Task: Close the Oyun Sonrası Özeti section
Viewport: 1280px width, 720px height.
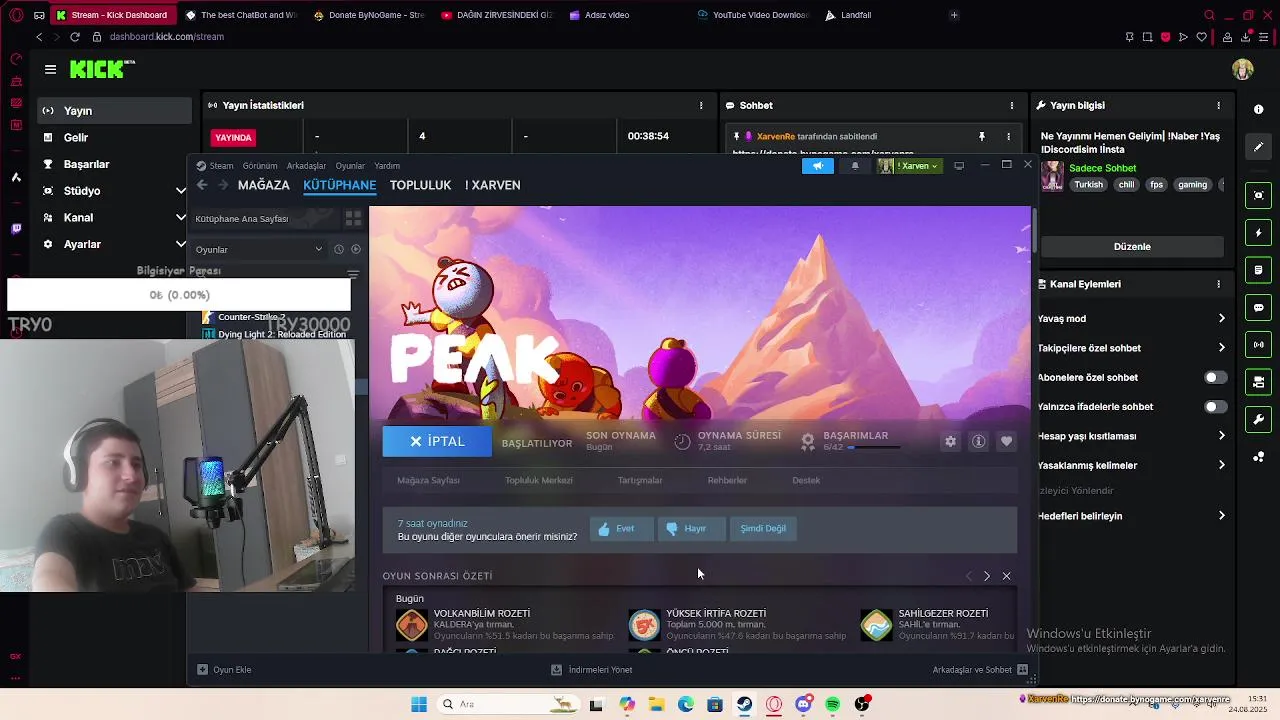Action: [1006, 576]
